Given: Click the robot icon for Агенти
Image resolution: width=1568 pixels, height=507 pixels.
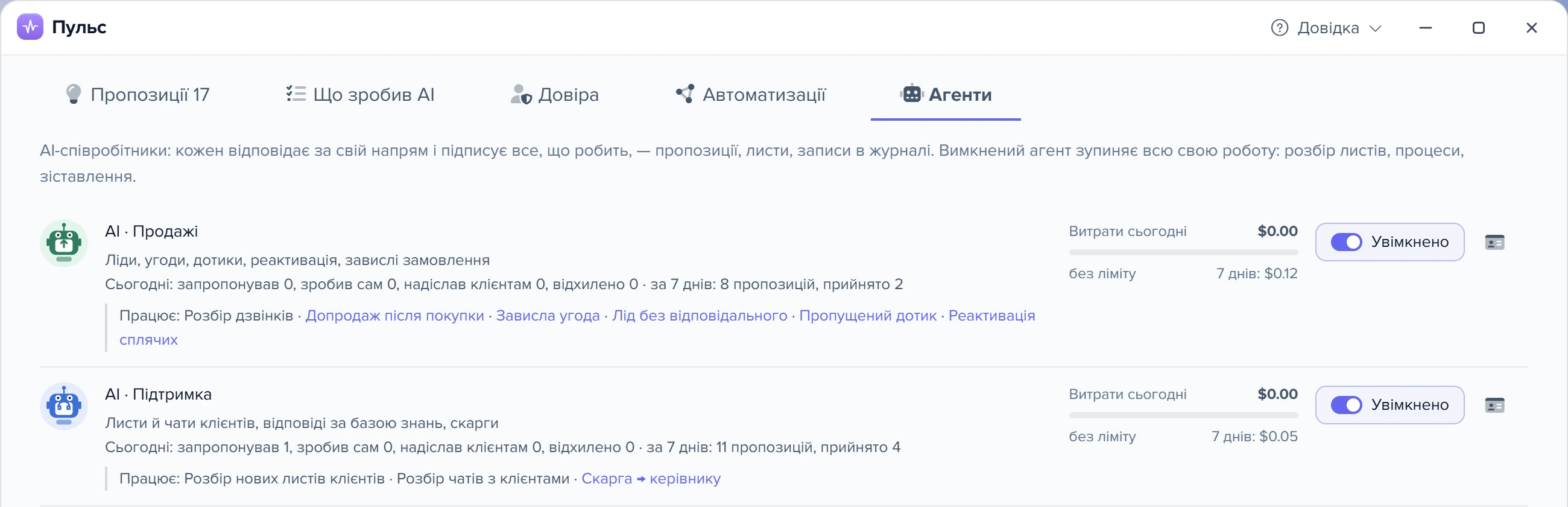Looking at the screenshot, I should click(x=912, y=94).
